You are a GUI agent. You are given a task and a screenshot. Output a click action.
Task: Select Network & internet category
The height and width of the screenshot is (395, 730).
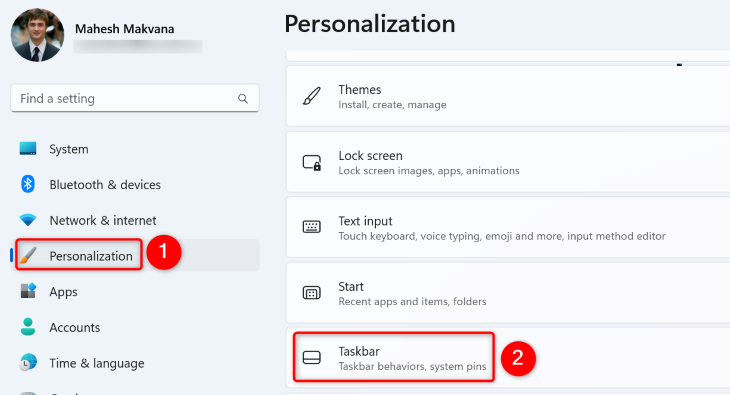click(135, 220)
